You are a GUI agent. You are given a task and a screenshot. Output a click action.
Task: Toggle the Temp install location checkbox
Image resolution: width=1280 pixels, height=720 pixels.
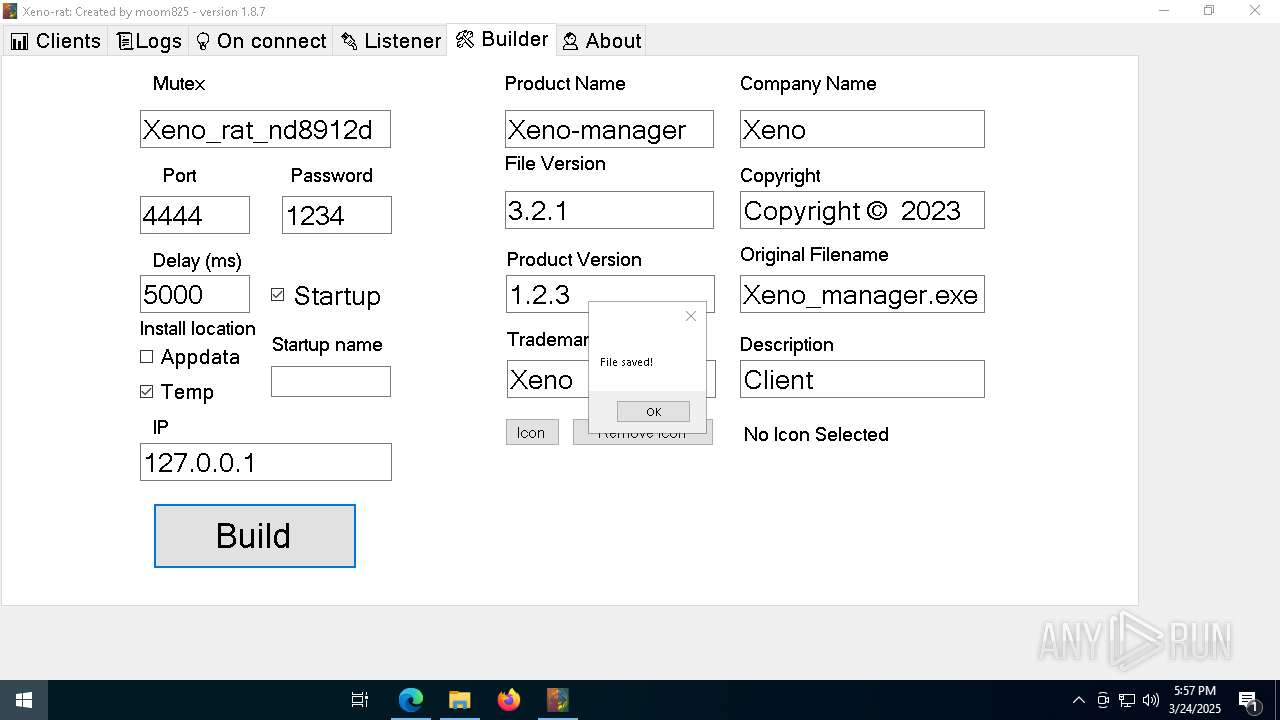point(147,392)
